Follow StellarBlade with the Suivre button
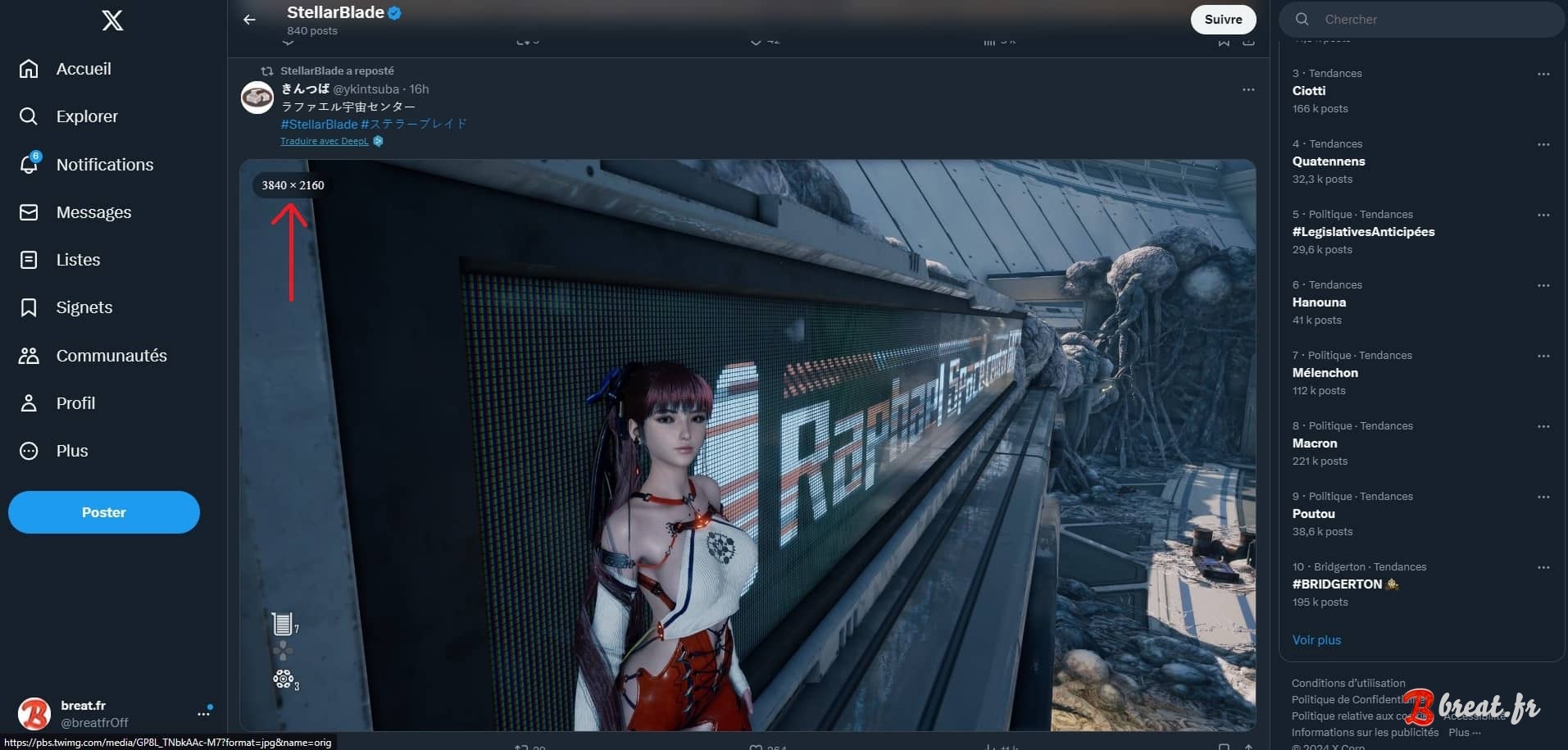1568x750 pixels. (x=1223, y=19)
